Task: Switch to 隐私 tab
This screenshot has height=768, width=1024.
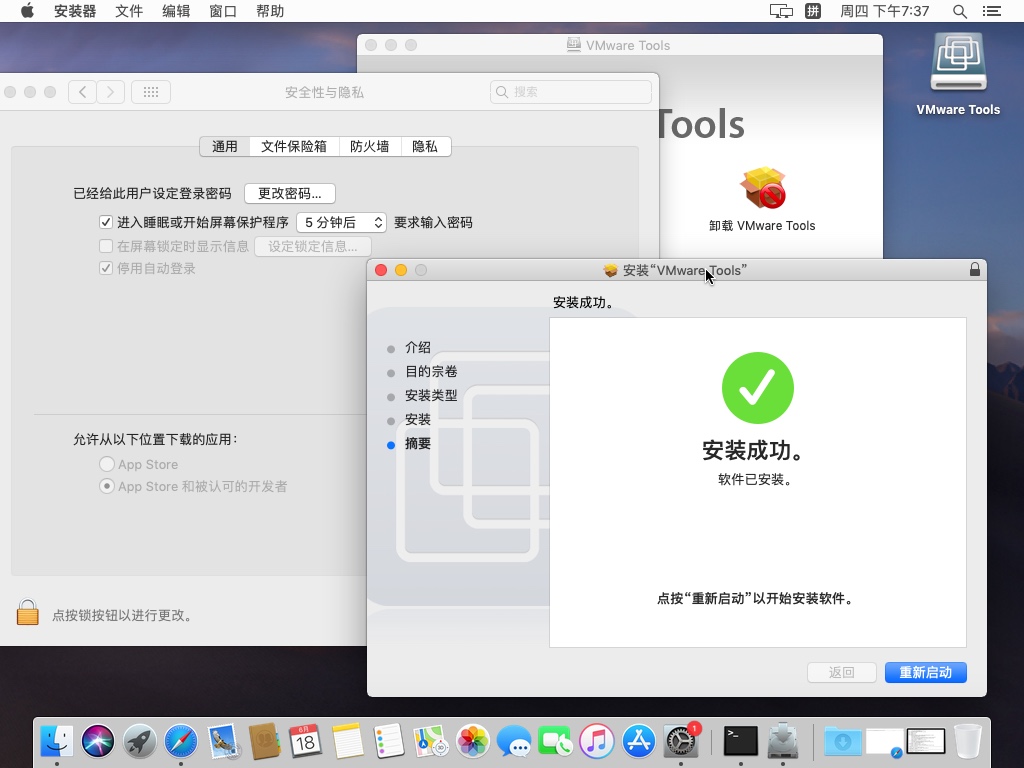Action: click(425, 146)
